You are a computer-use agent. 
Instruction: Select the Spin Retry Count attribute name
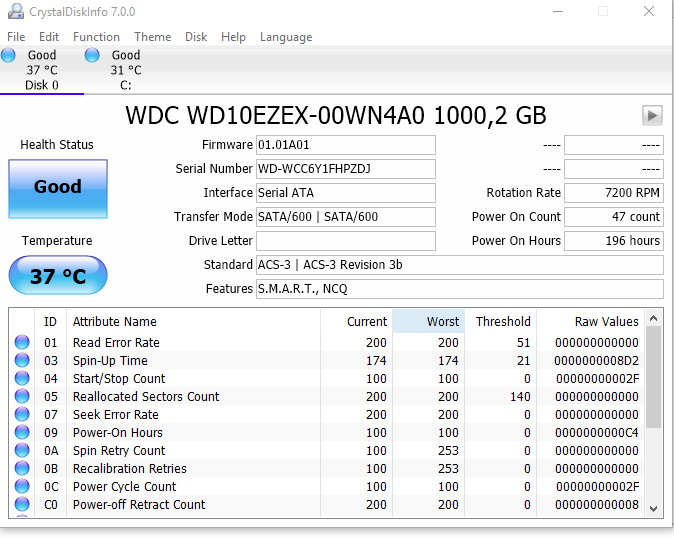coord(119,451)
